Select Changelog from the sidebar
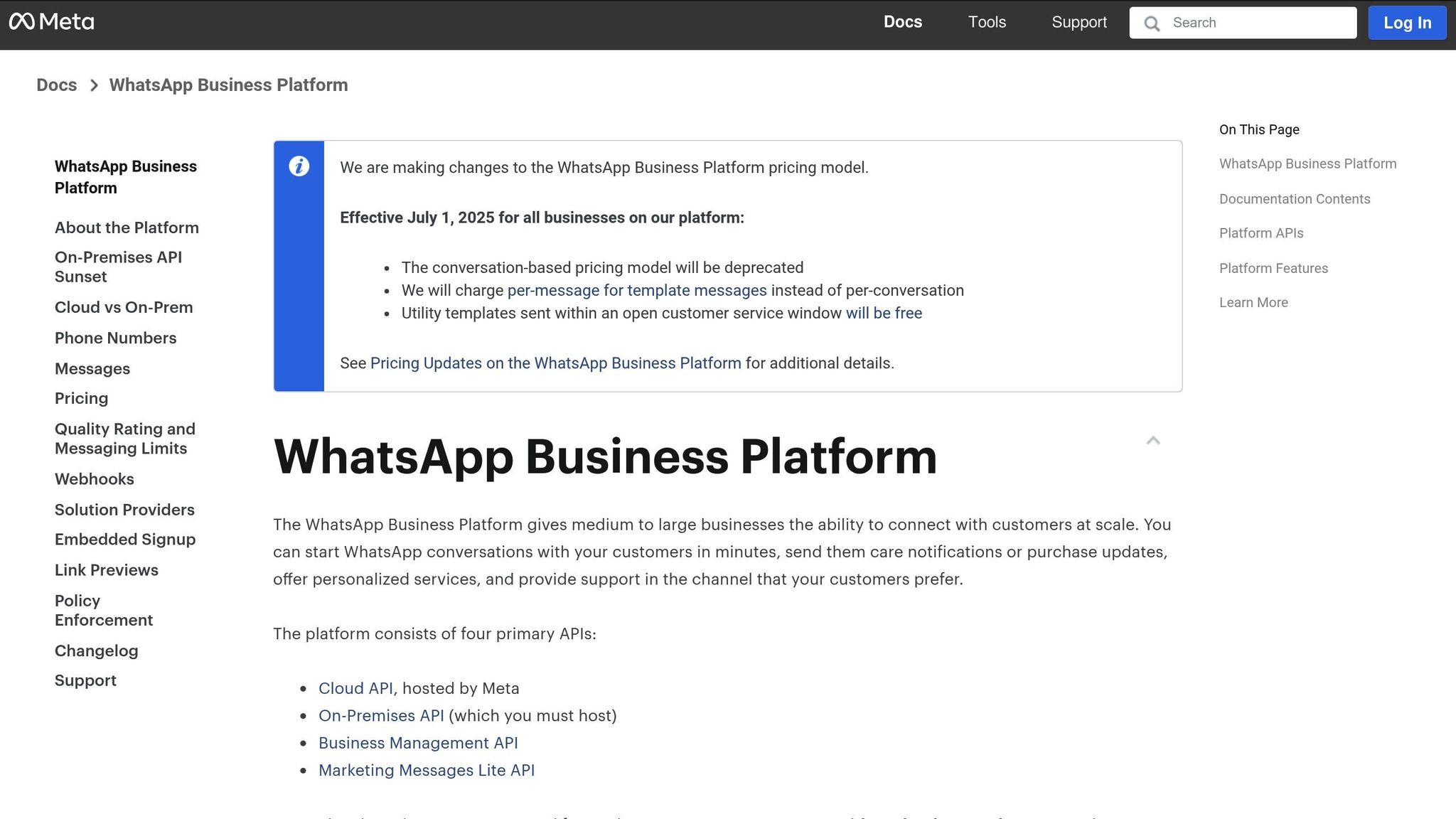This screenshot has height=819, width=1456. (97, 651)
